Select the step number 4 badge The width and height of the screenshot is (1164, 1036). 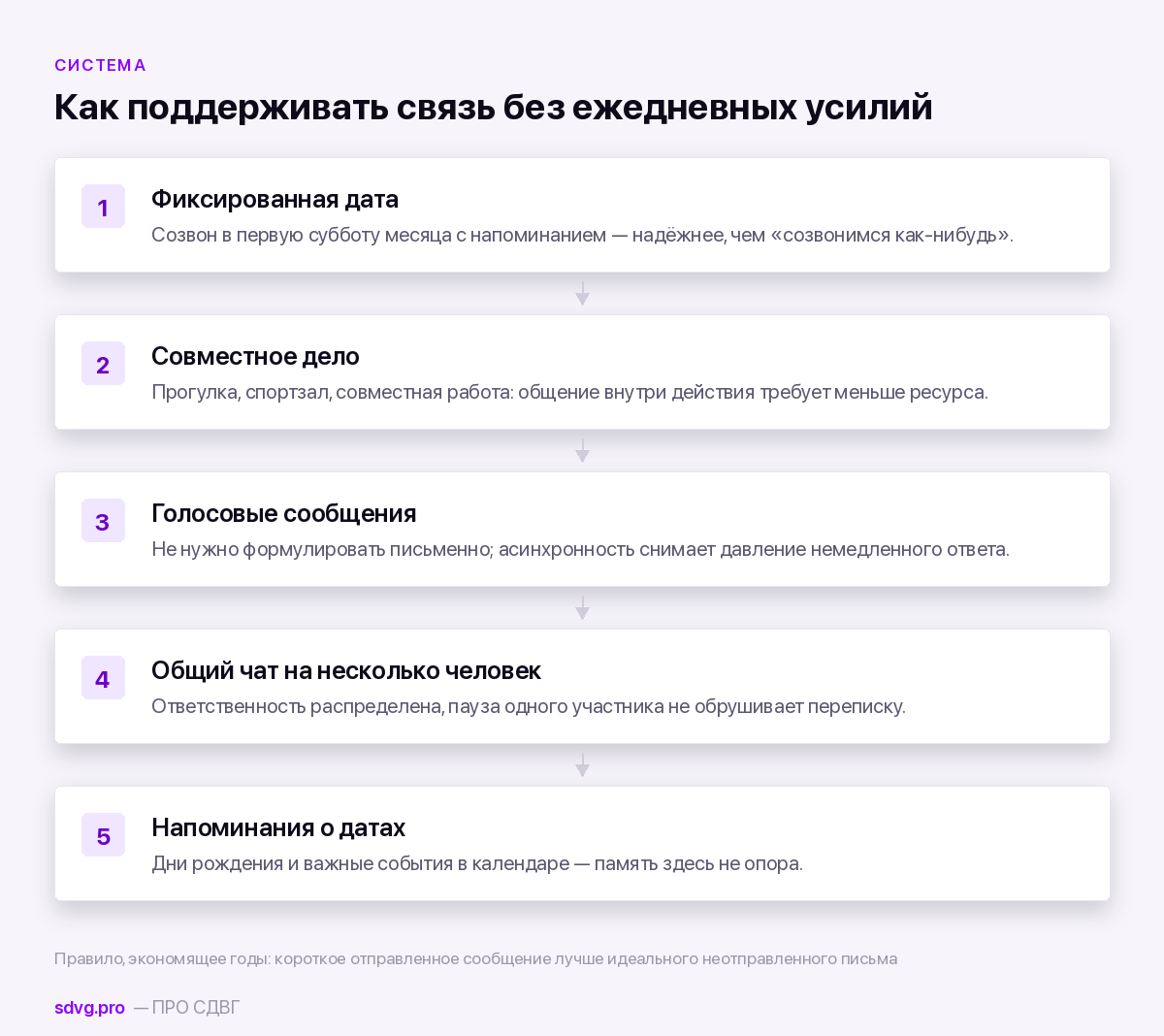point(103,678)
